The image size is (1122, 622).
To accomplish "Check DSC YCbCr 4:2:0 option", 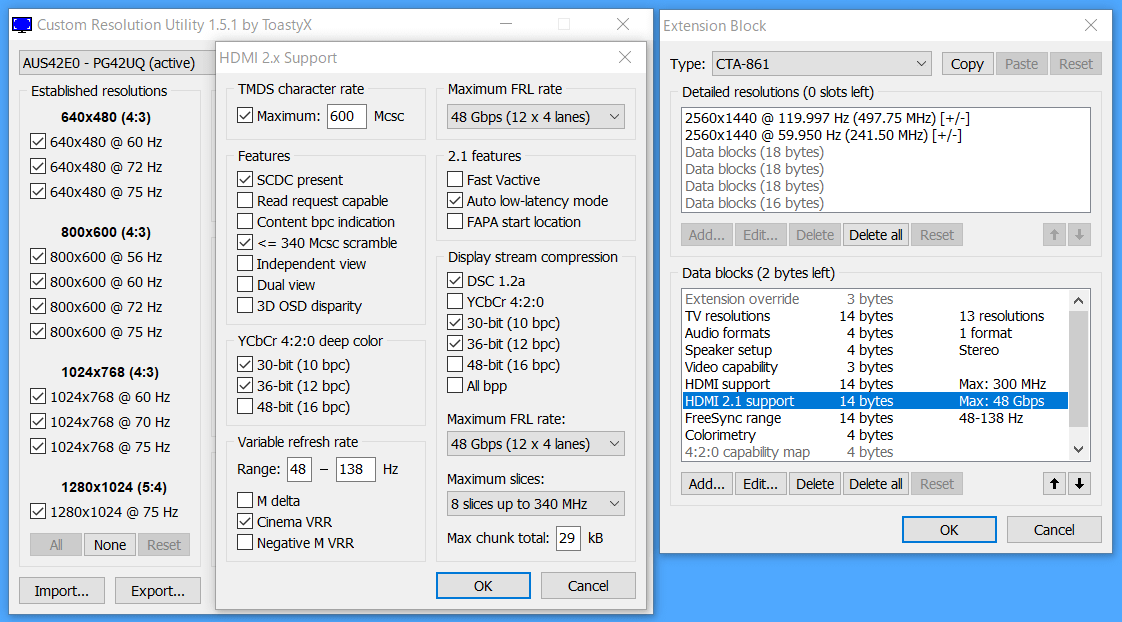I will tap(454, 301).
